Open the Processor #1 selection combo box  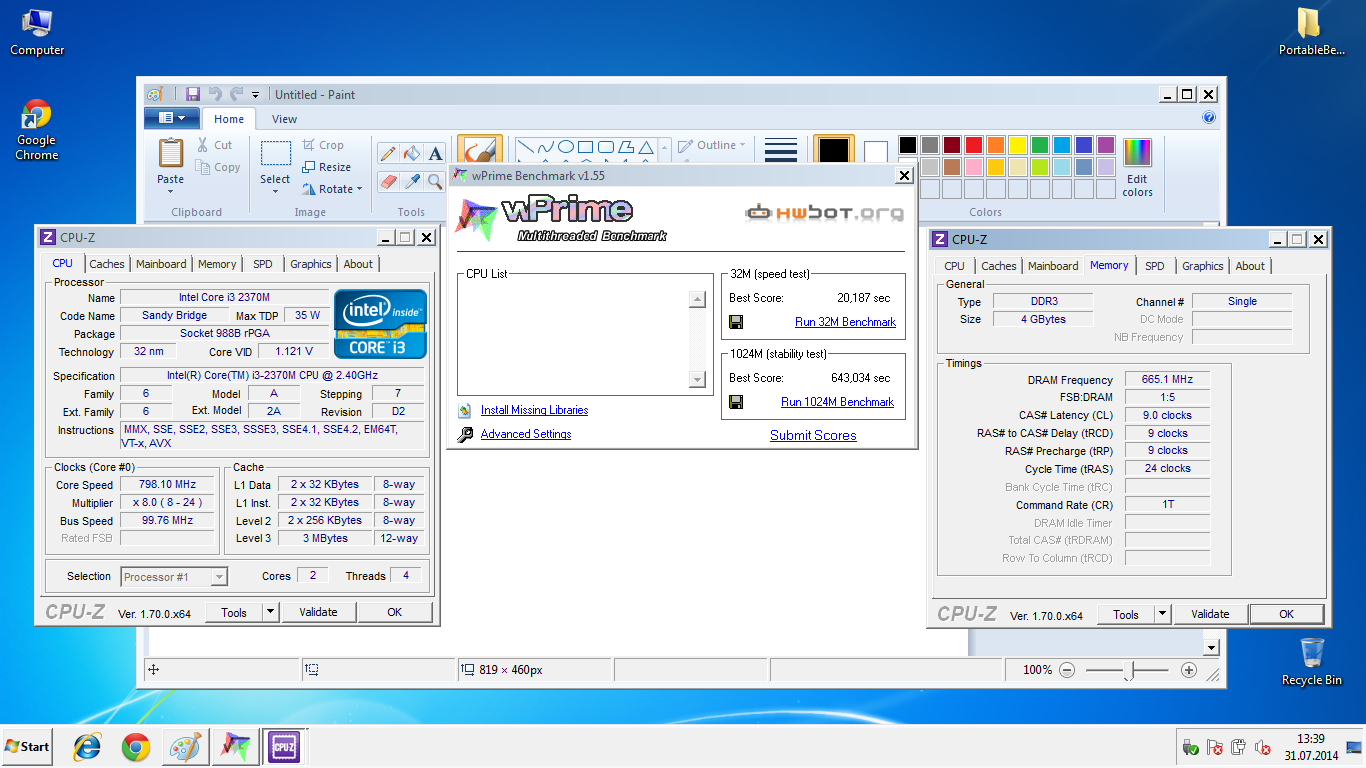175,577
